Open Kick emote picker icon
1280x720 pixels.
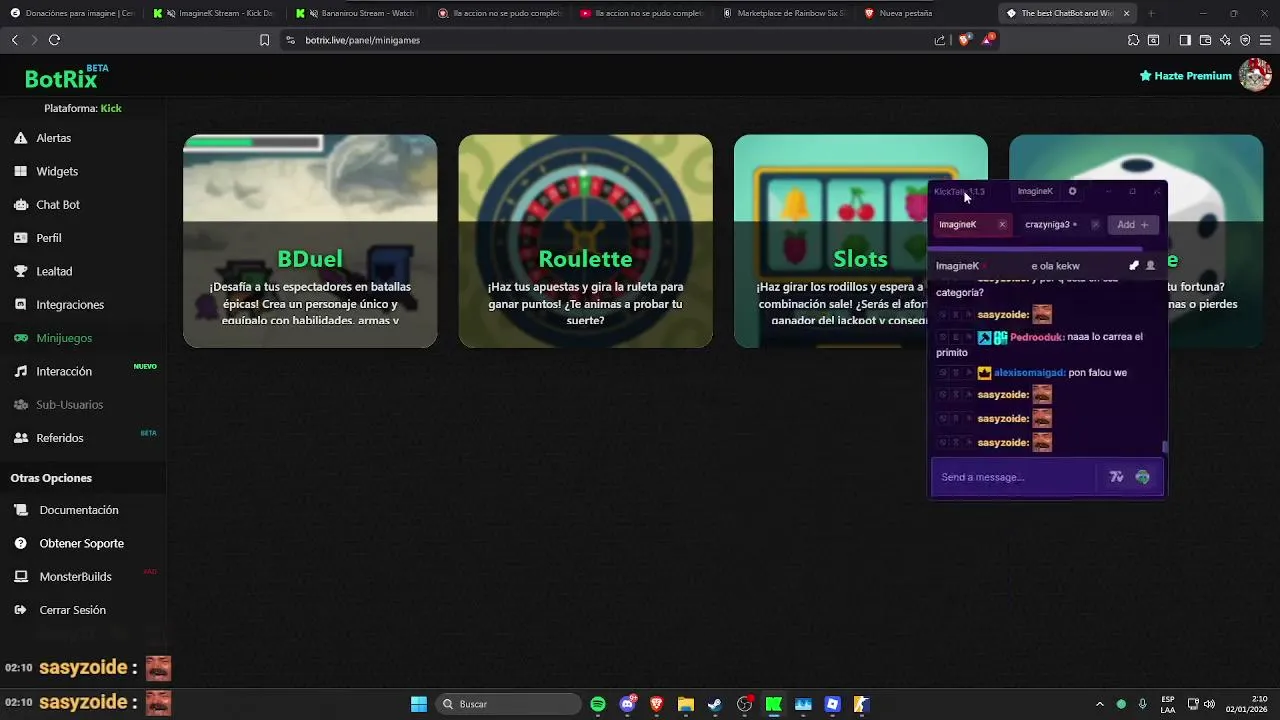tap(1142, 477)
